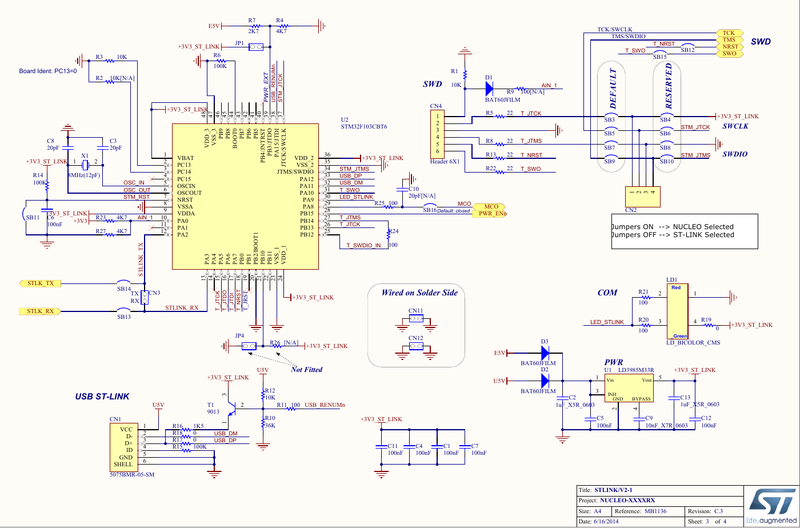Select the CN1 USB connector block

pyautogui.click(x=123, y=447)
